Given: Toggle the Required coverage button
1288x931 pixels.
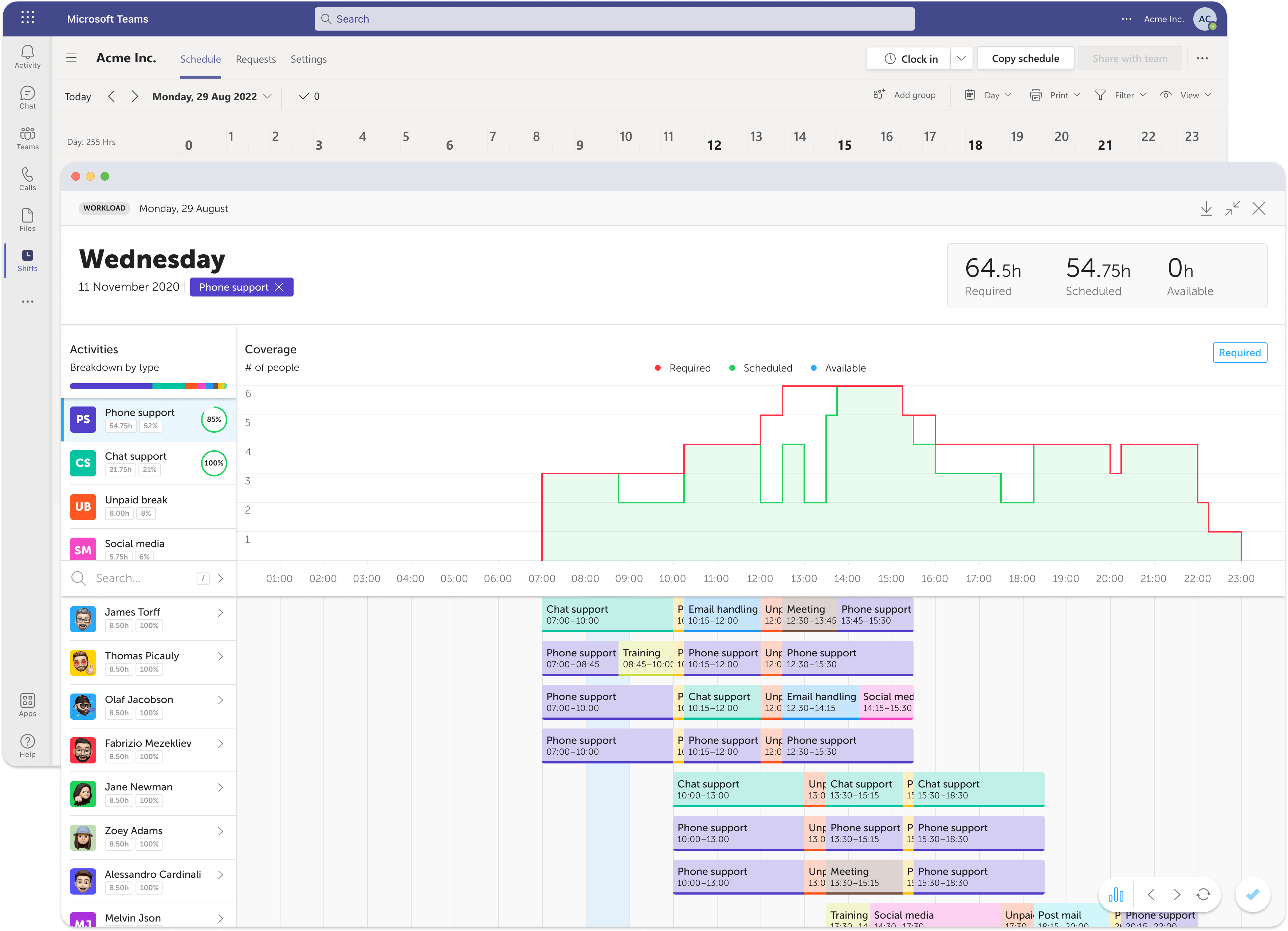Looking at the screenshot, I should coord(1239,353).
